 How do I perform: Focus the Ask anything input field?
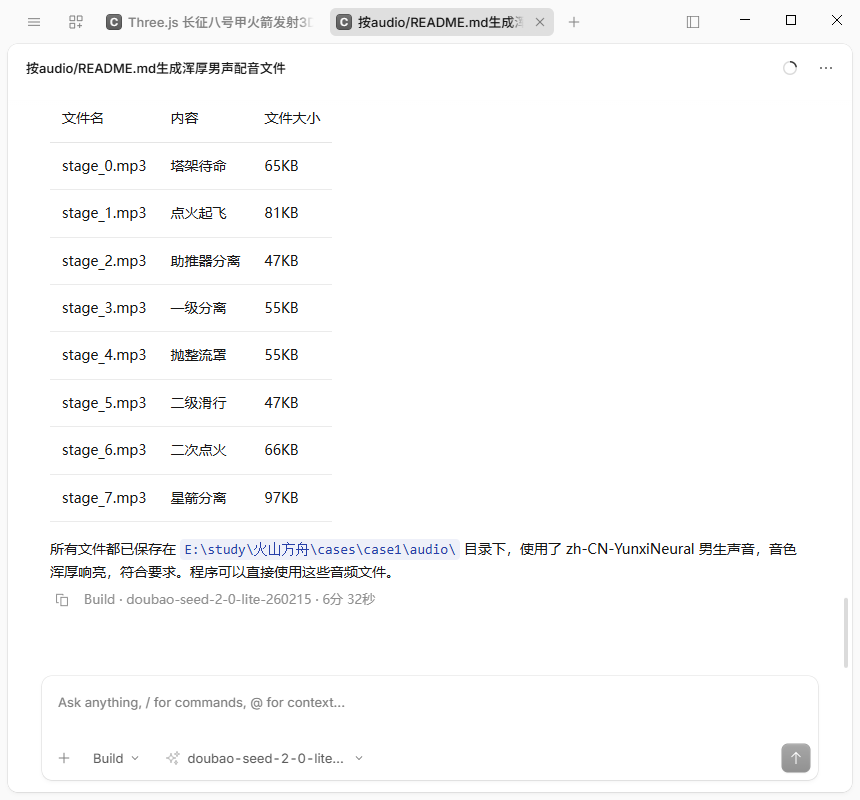click(430, 702)
